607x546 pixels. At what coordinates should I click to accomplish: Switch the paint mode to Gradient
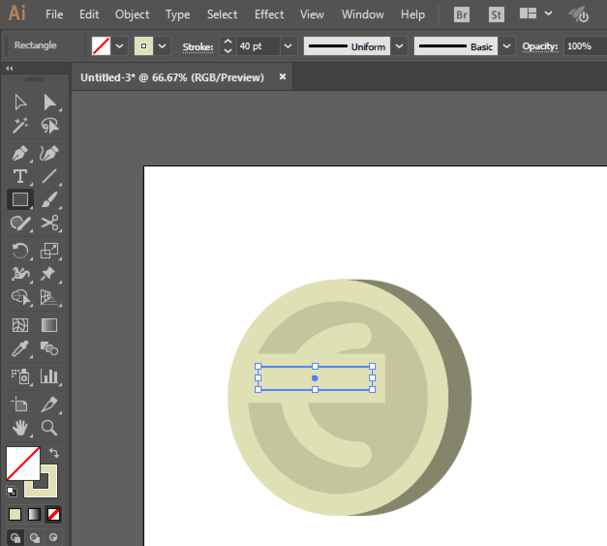[34, 514]
